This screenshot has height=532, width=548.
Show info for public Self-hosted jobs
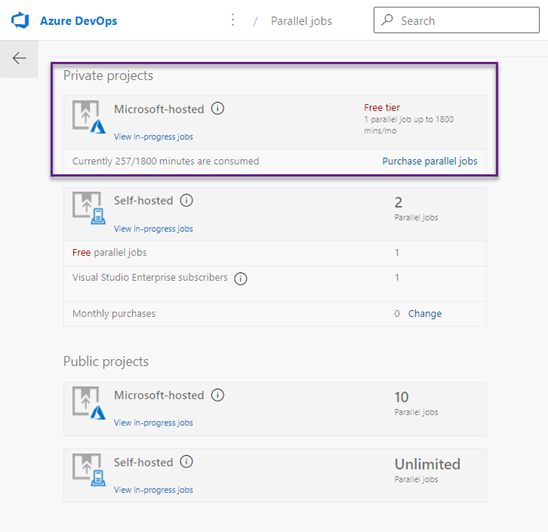(x=186, y=462)
